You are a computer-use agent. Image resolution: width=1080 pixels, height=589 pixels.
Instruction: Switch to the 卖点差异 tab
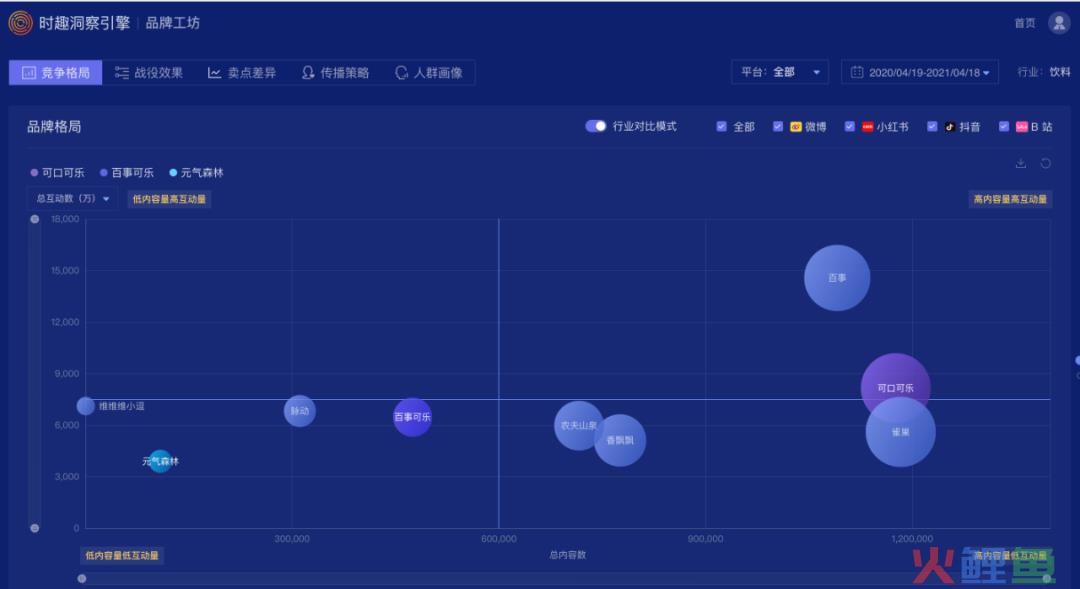tap(242, 72)
